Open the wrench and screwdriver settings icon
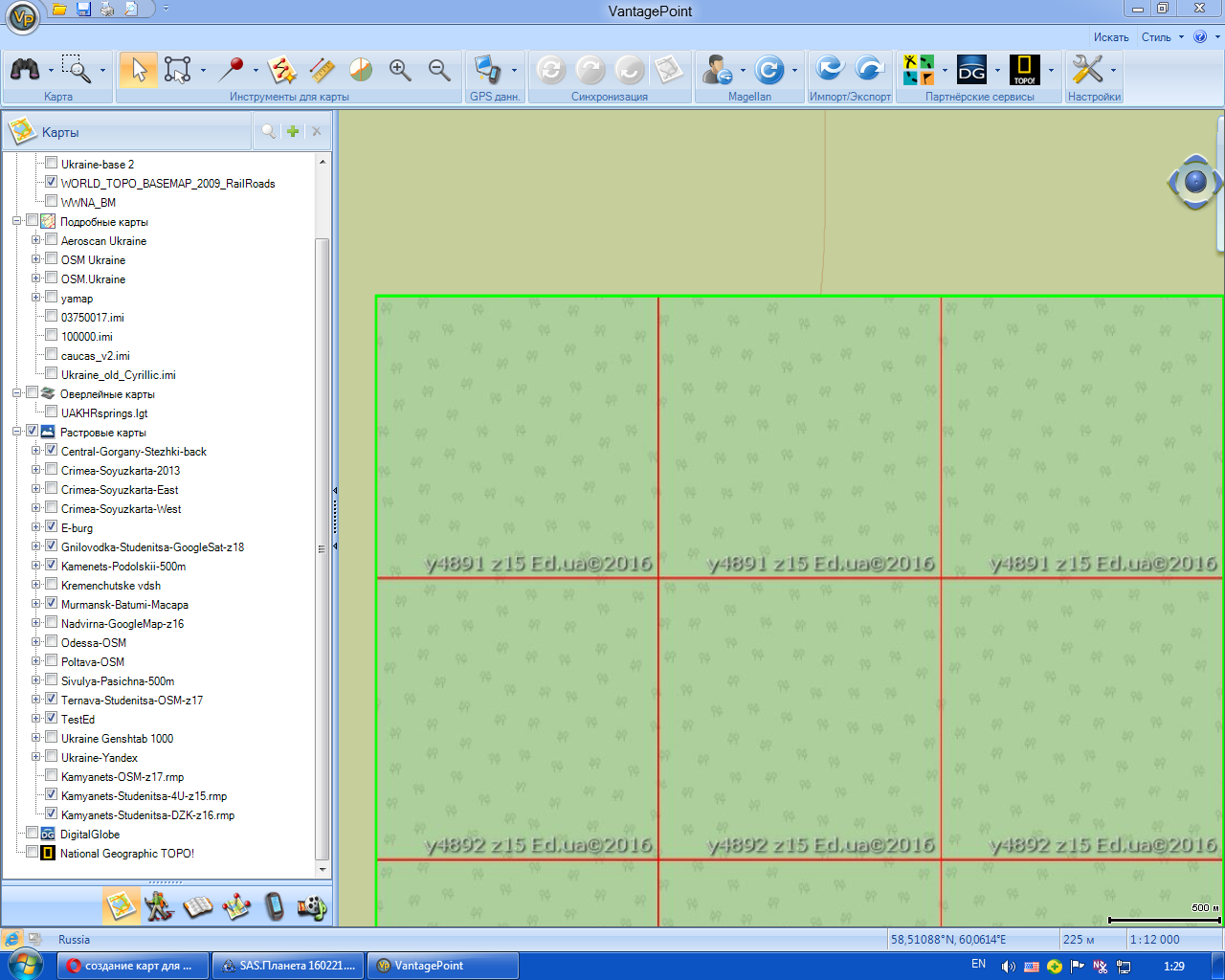This screenshot has height=980, width=1225. [1088, 70]
